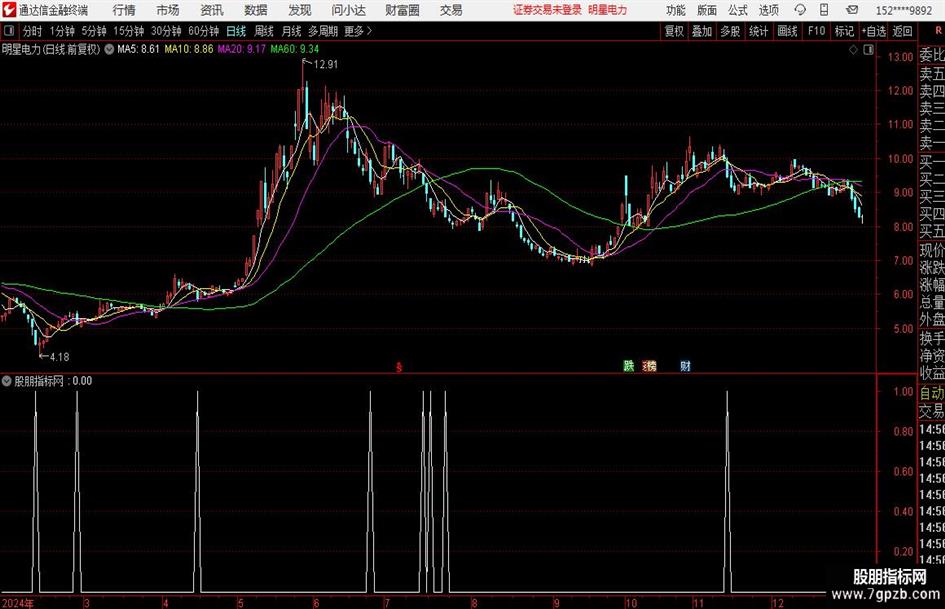Switch to 分时 intraday view

point(33,31)
